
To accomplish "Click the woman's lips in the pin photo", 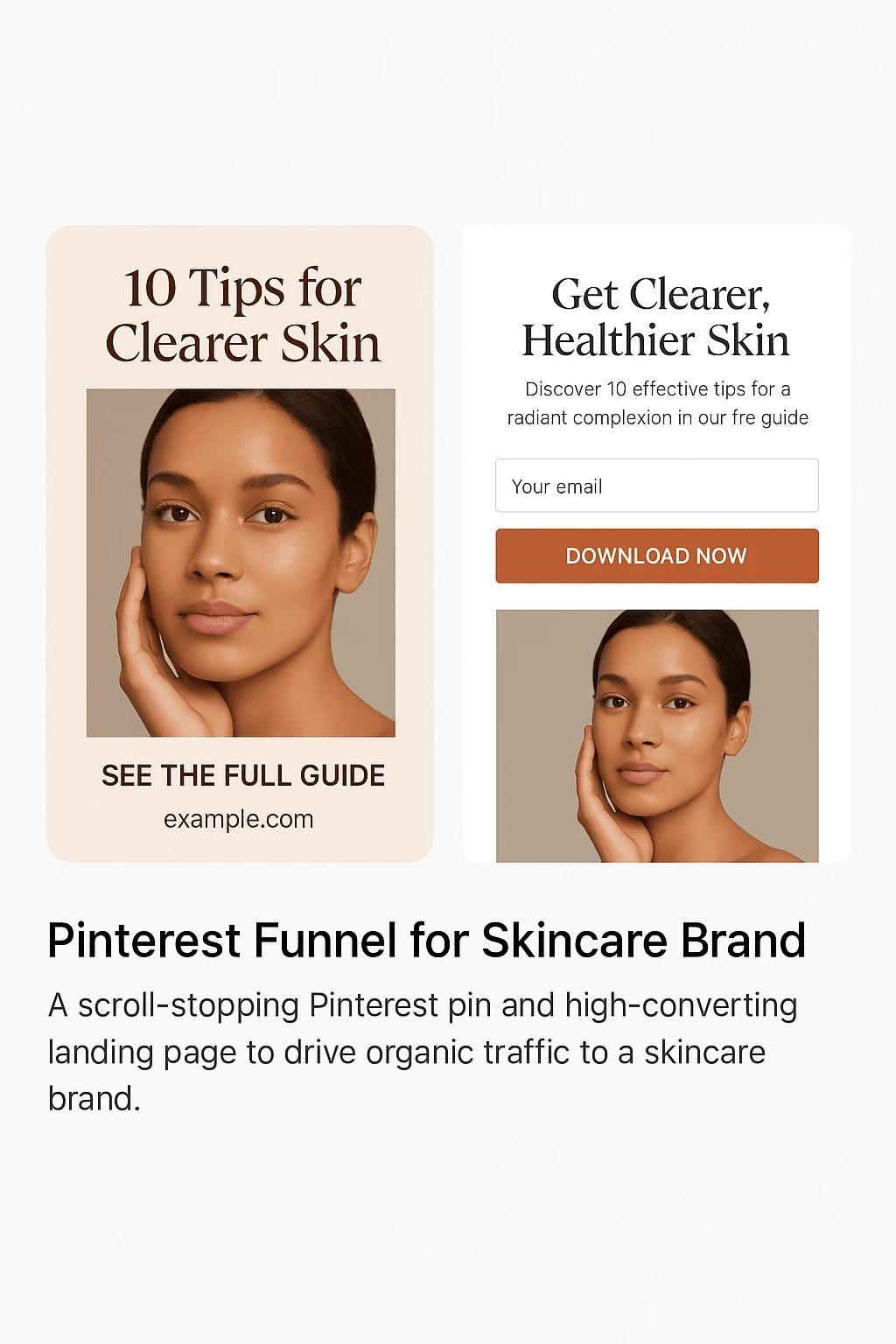I will [217, 617].
